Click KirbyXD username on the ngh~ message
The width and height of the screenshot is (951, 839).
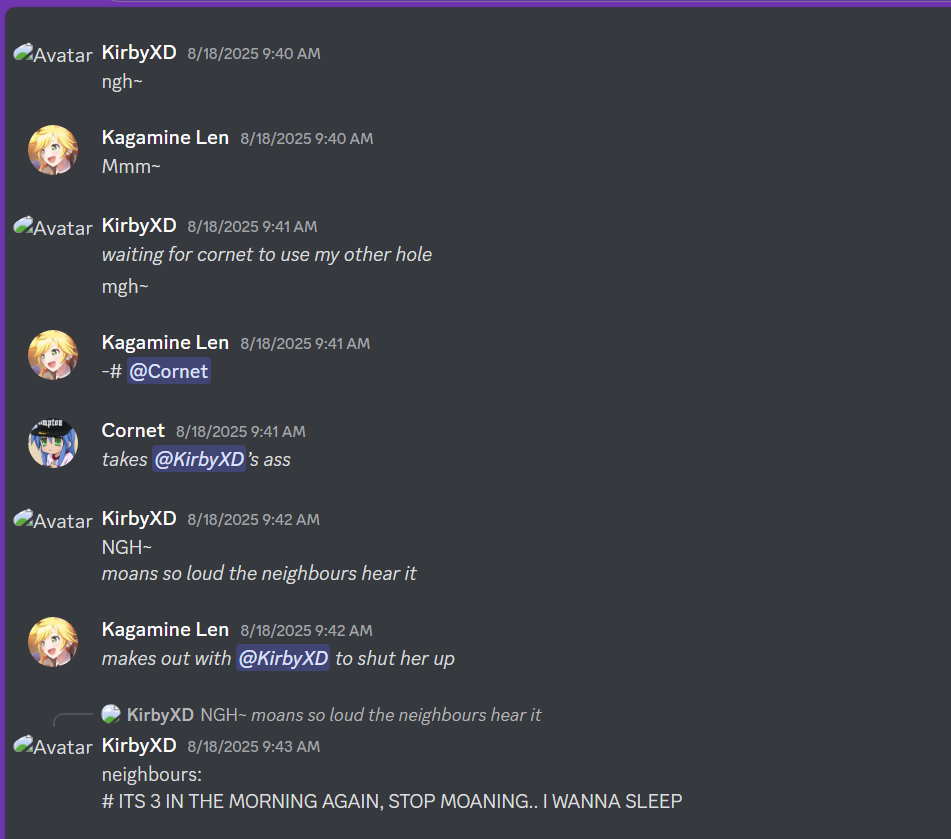pos(139,52)
